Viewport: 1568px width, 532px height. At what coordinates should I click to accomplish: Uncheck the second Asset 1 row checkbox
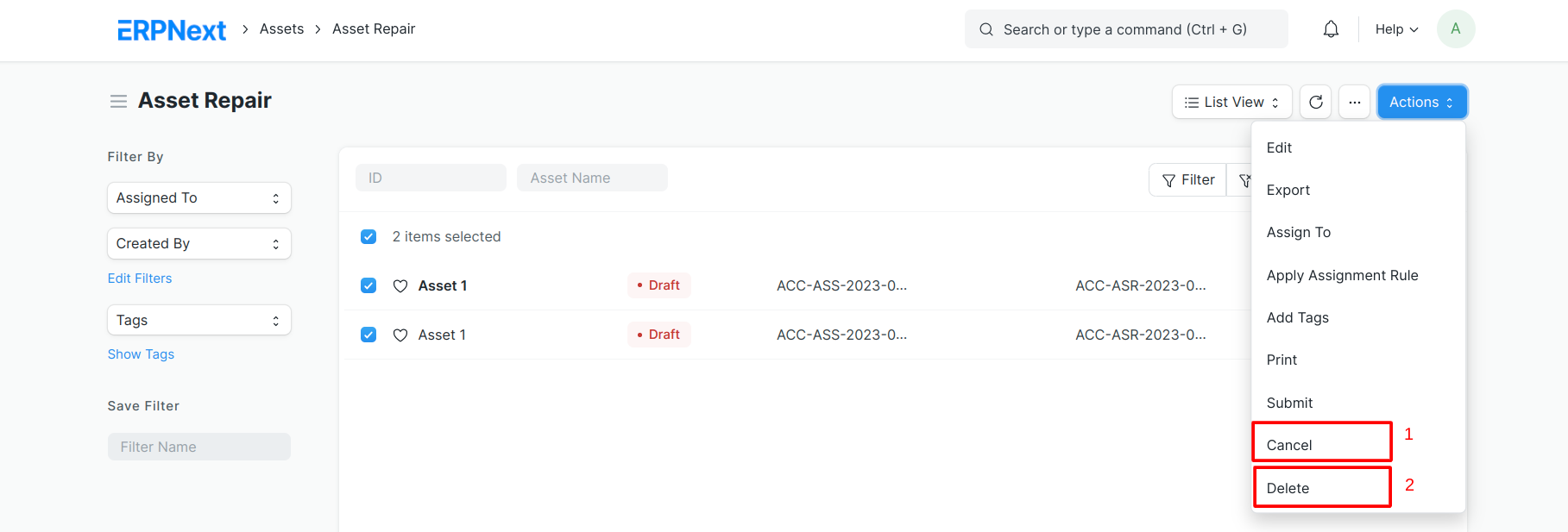pos(368,335)
